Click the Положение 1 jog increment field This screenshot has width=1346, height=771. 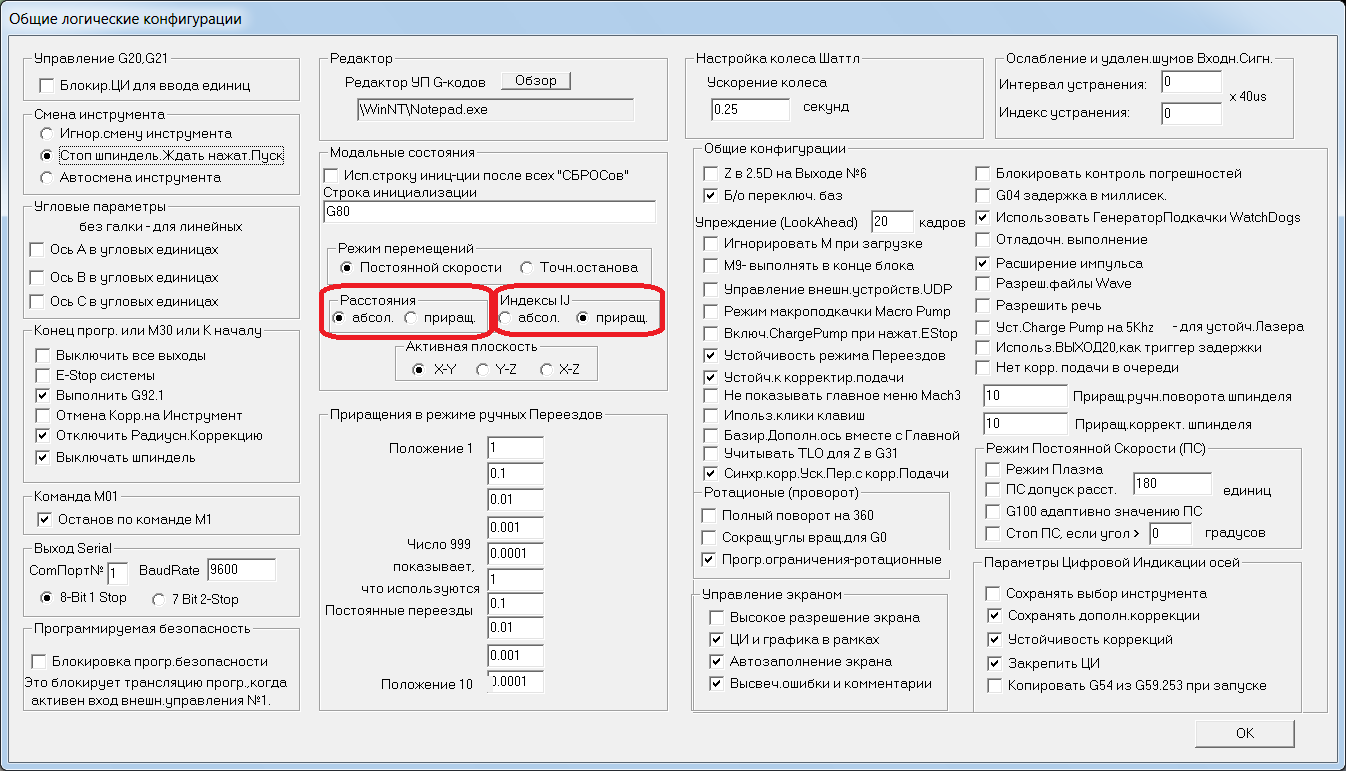tap(515, 447)
